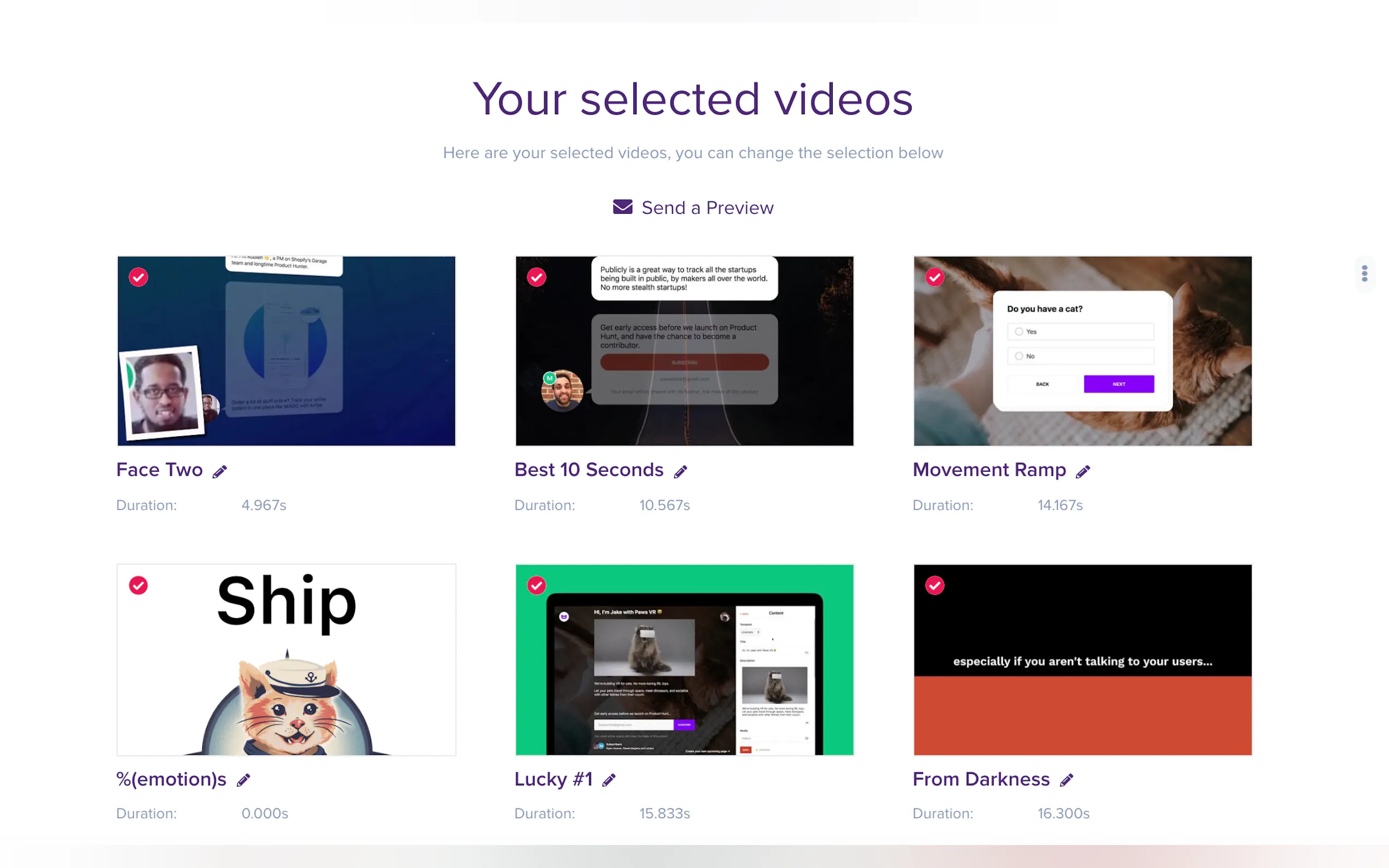Click the pencil beside From Darkness
Screen dimensions: 1389x868
(x=1067, y=780)
